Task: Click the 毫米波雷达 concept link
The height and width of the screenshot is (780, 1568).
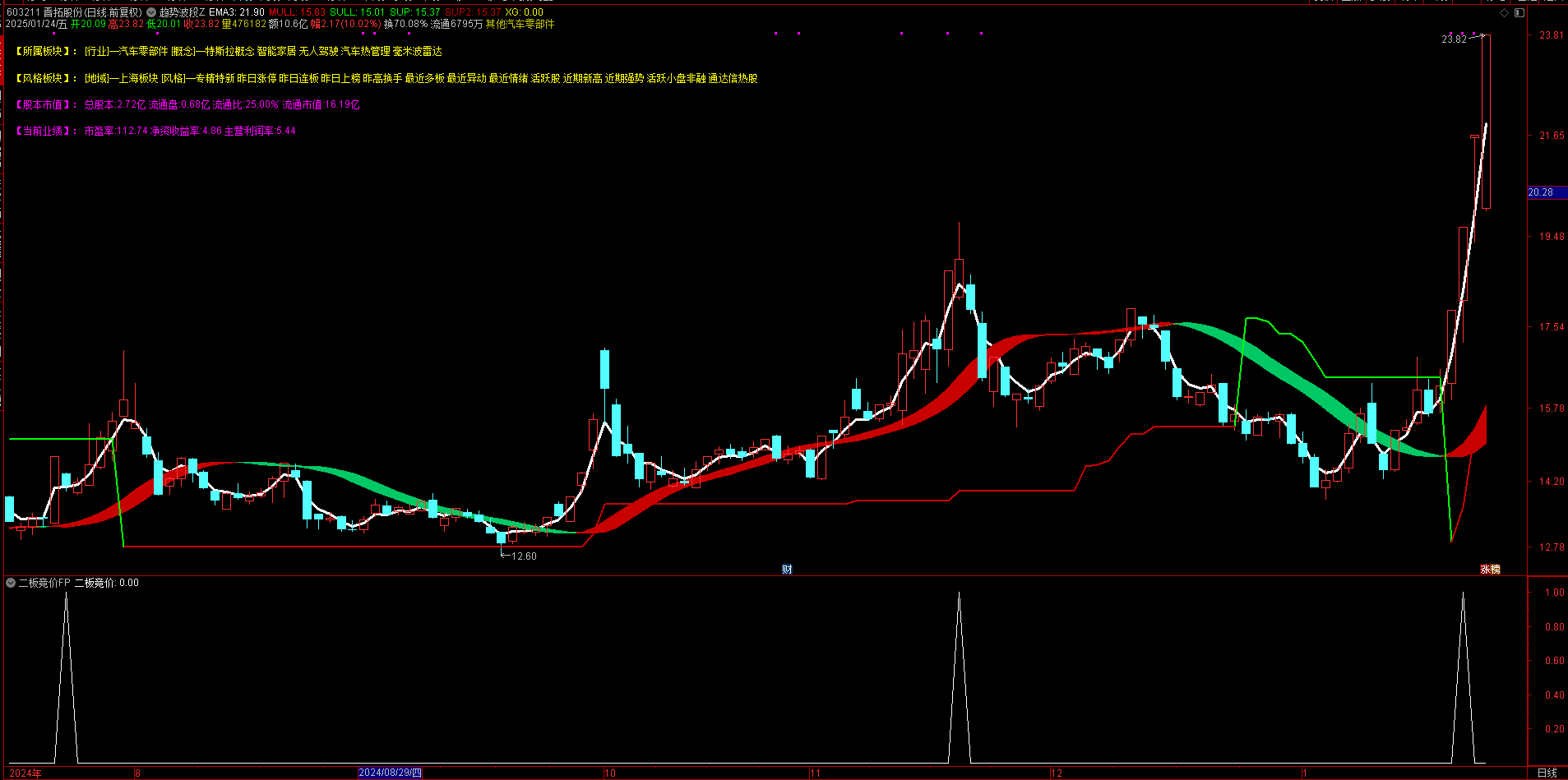Action: [x=417, y=51]
